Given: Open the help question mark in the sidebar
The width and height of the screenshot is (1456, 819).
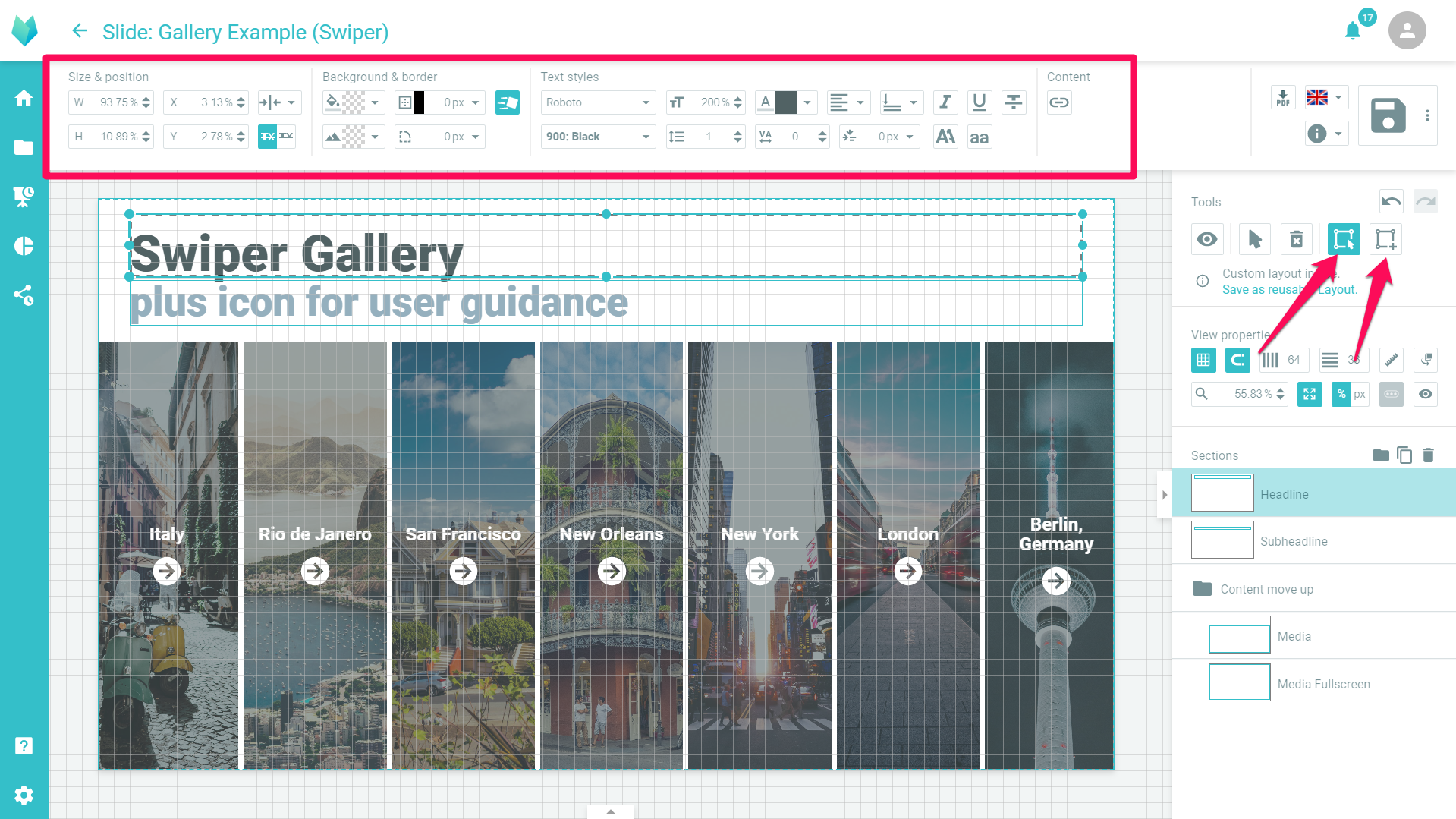Looking at the screenshot, I should pos(24,745).
